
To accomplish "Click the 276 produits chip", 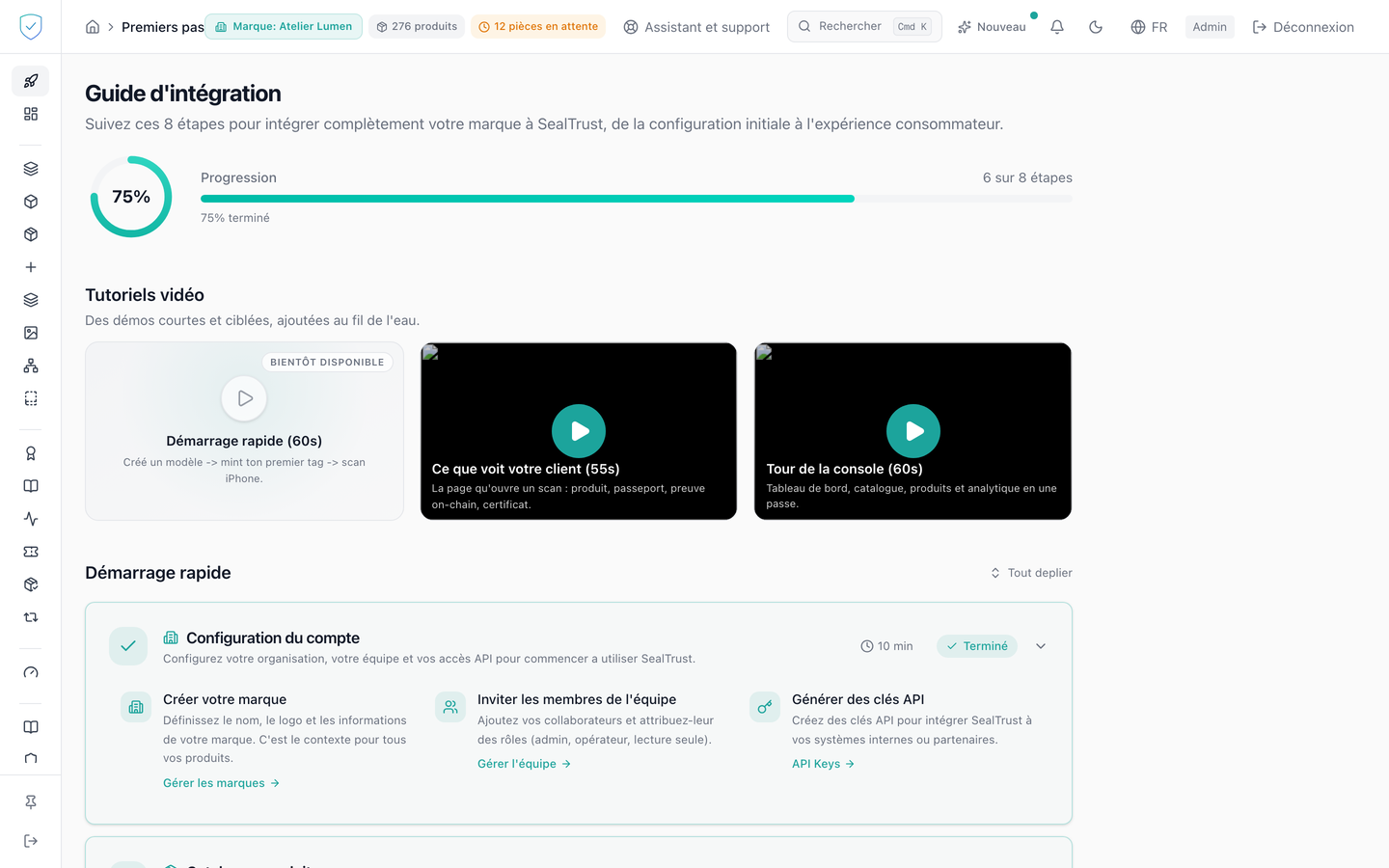I will (x=417, y=27).
